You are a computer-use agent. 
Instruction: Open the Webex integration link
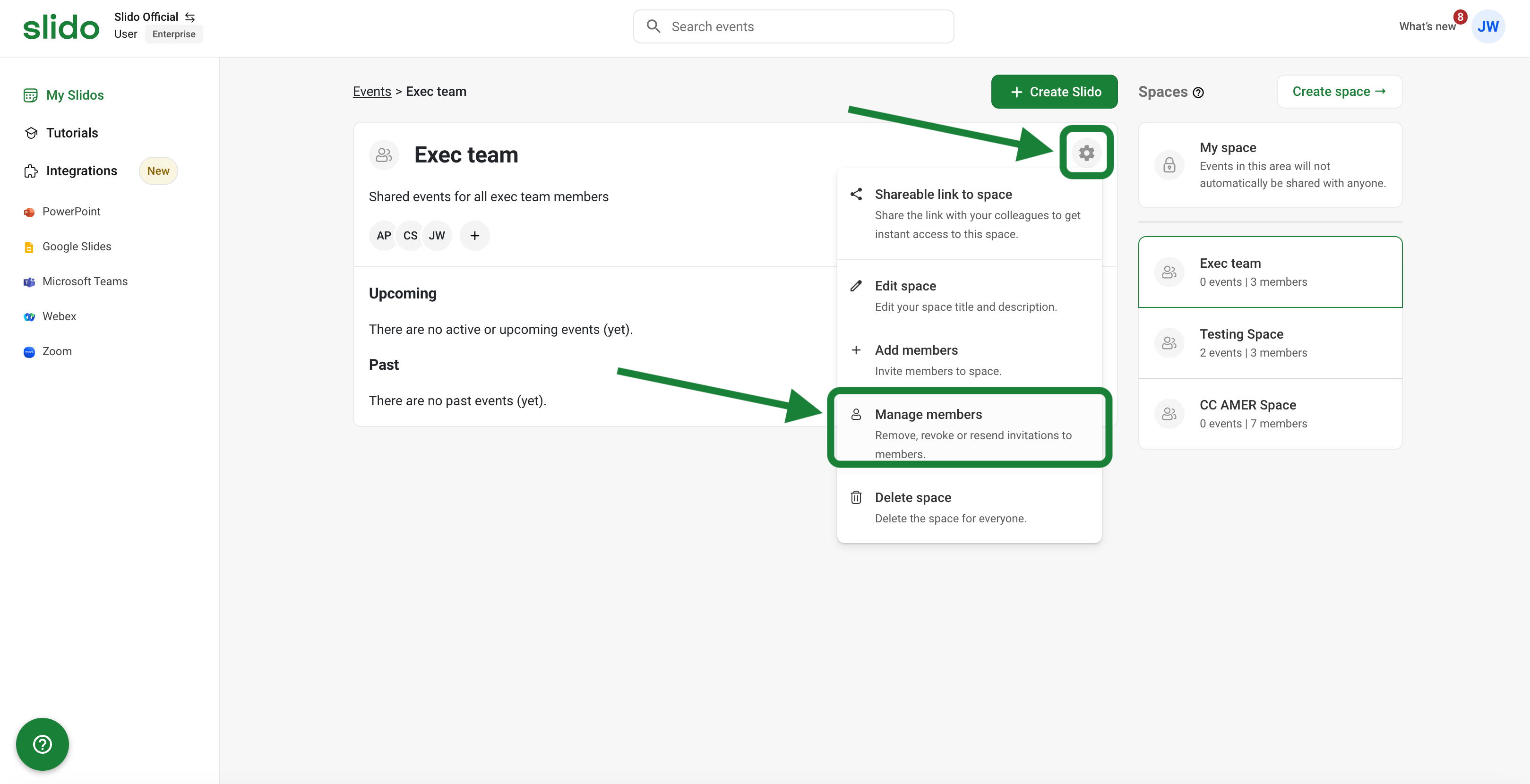tap(59, 317)
